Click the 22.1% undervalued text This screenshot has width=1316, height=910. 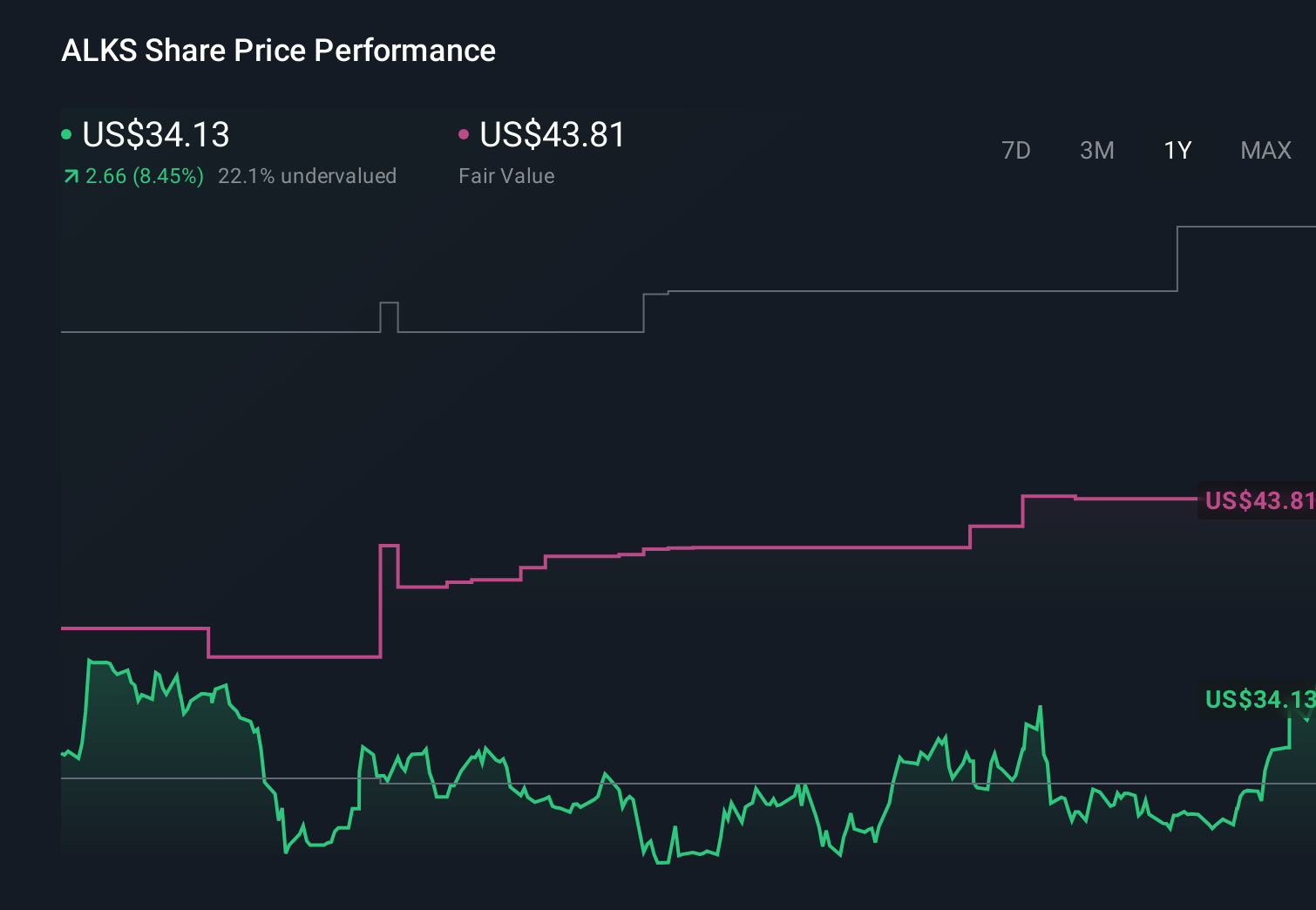pos(309,175)
